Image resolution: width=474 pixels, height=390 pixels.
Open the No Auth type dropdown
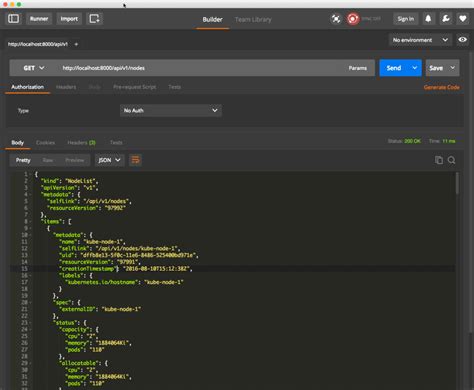point(171,110)
